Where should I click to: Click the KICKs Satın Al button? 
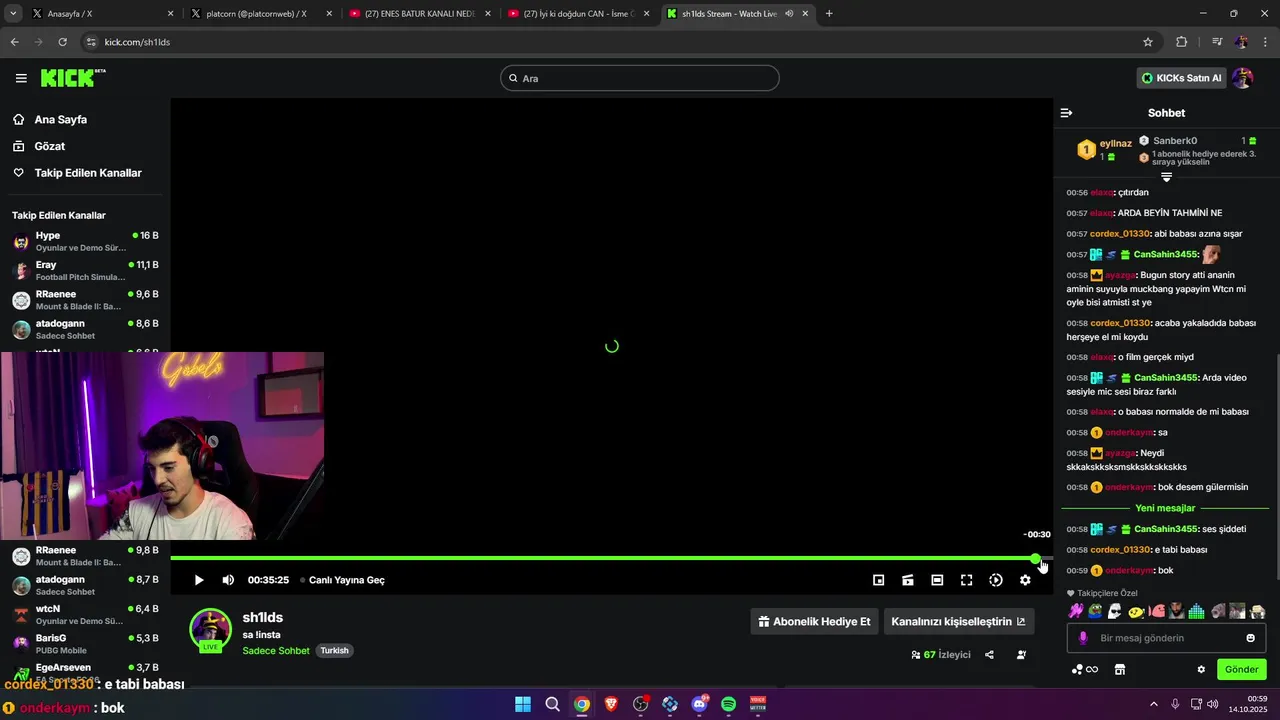point(1182,78)
